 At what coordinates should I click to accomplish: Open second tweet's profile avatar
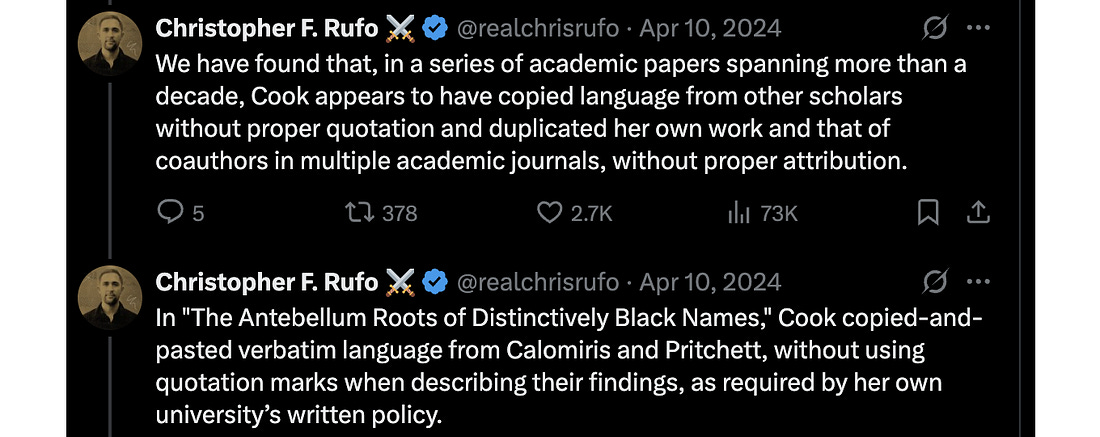point(109,298)
